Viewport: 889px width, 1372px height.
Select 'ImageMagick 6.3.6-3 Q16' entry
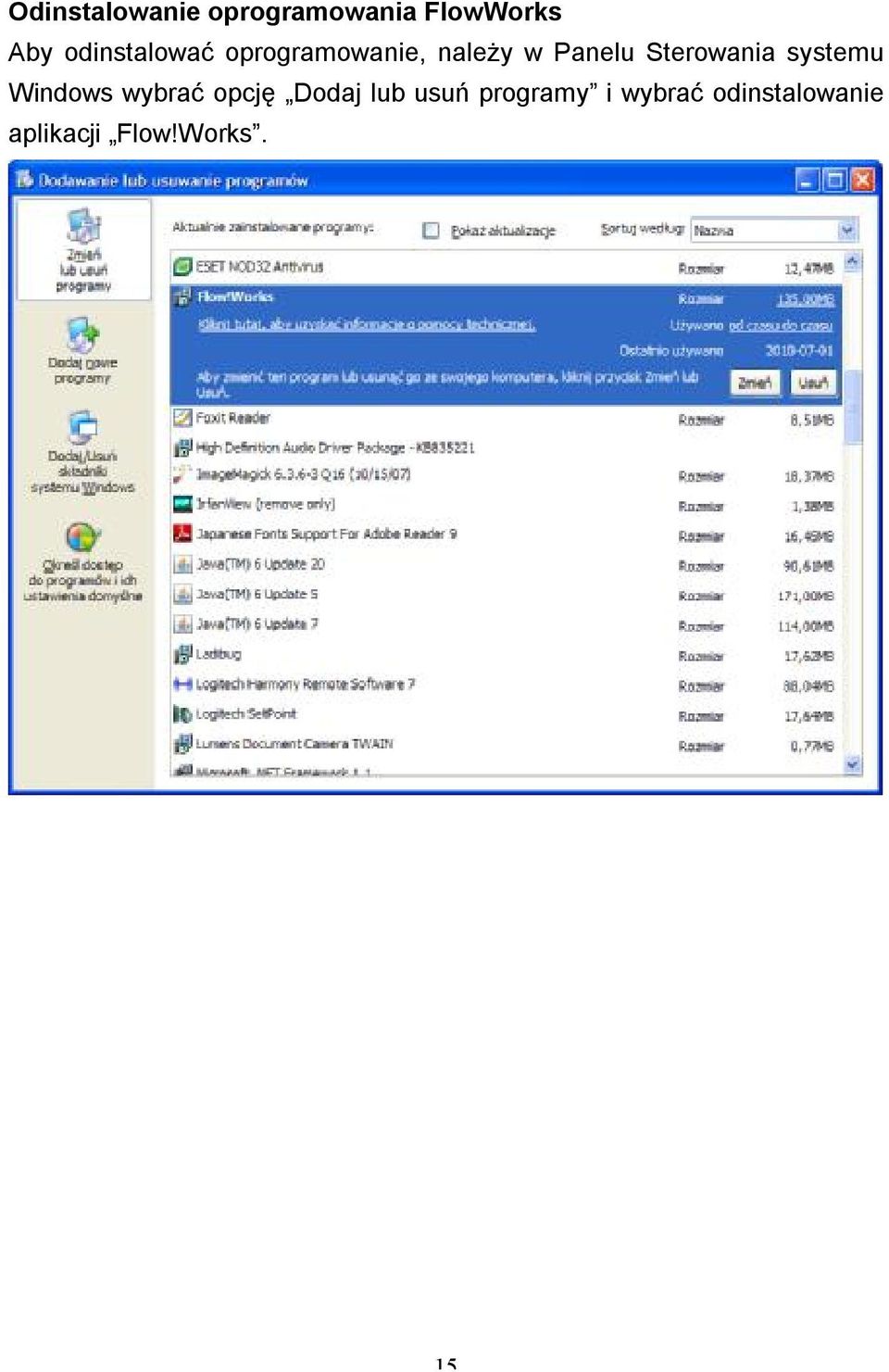click(507, 475)
